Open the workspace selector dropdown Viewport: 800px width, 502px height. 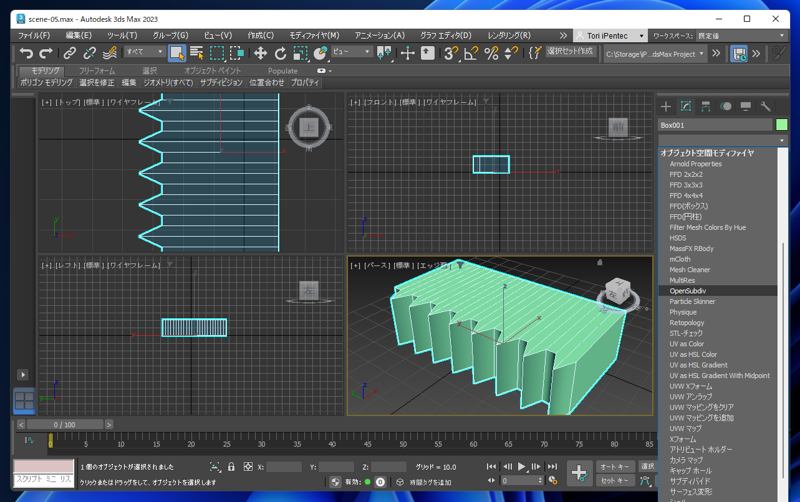[741, 36]
